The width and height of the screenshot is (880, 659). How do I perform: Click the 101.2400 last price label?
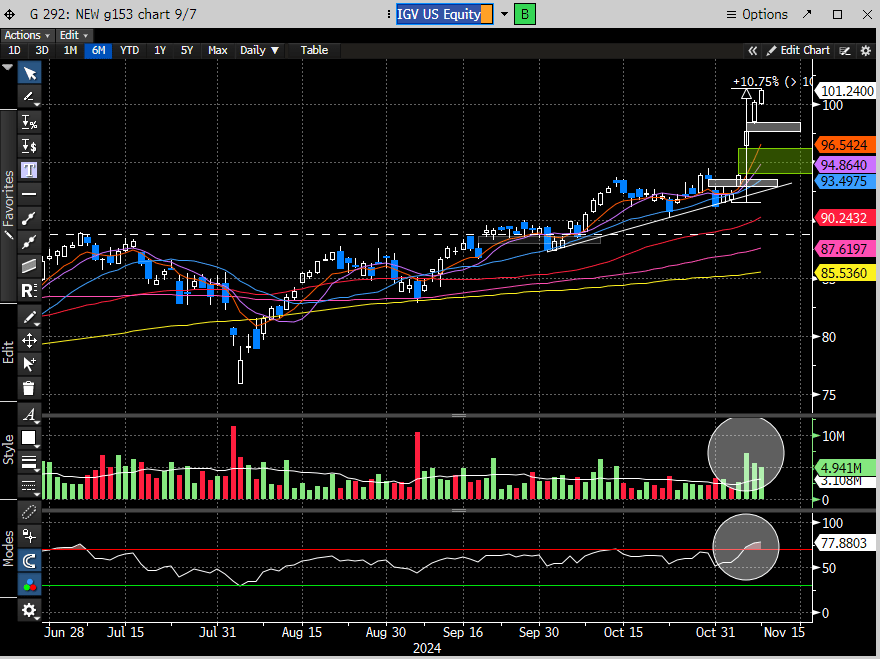[847, 91]
